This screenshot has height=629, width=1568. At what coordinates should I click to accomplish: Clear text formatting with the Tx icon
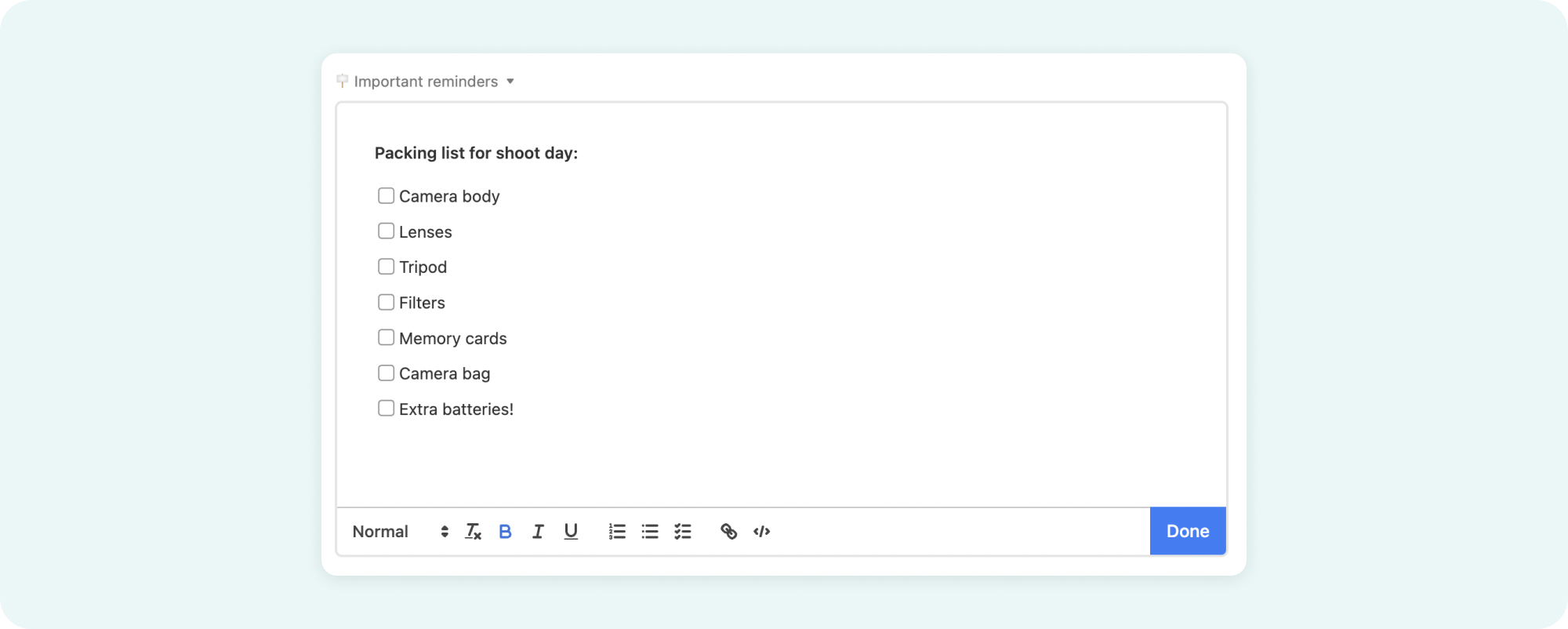(x=472, y=531)
